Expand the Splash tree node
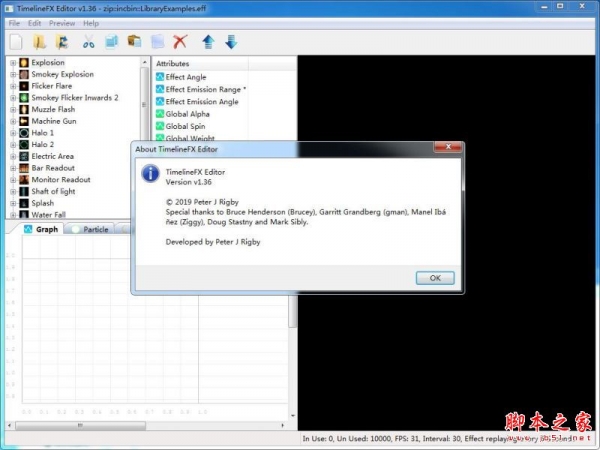The width and height of the screenshot is (600, 450). [13, 203]
